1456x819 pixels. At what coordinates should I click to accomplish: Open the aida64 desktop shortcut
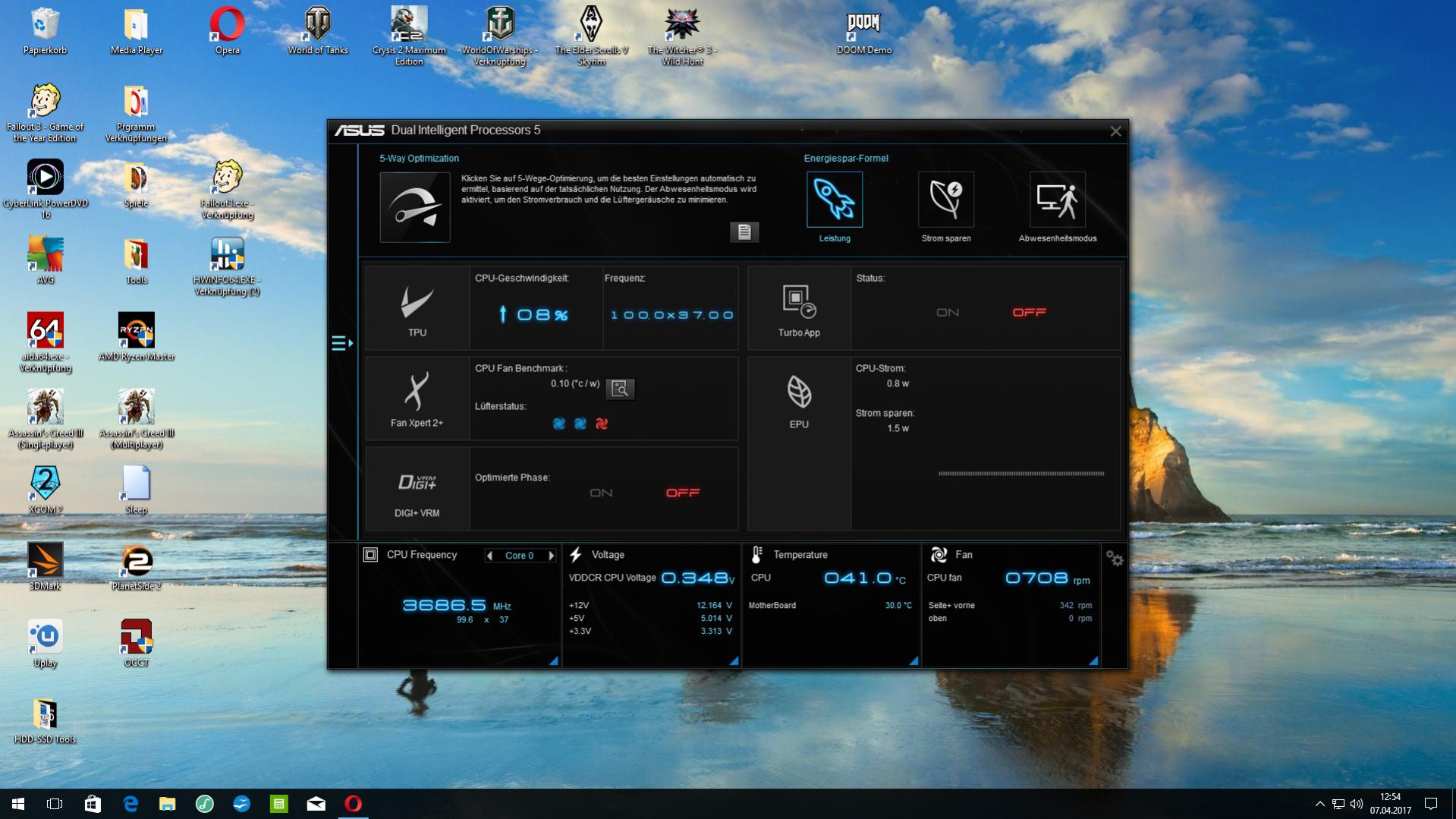coord(46,343)
